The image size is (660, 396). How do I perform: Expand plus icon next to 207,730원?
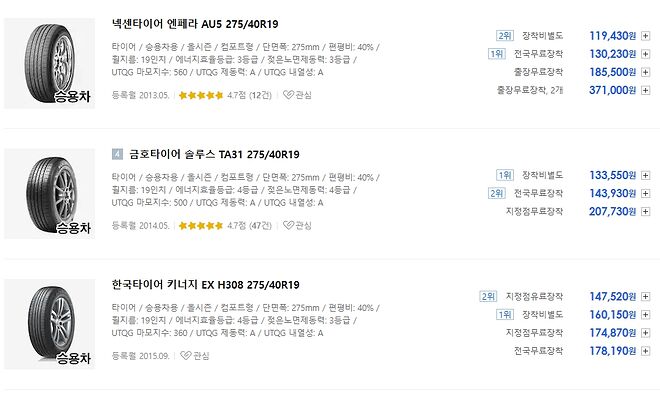coord(645,211)
